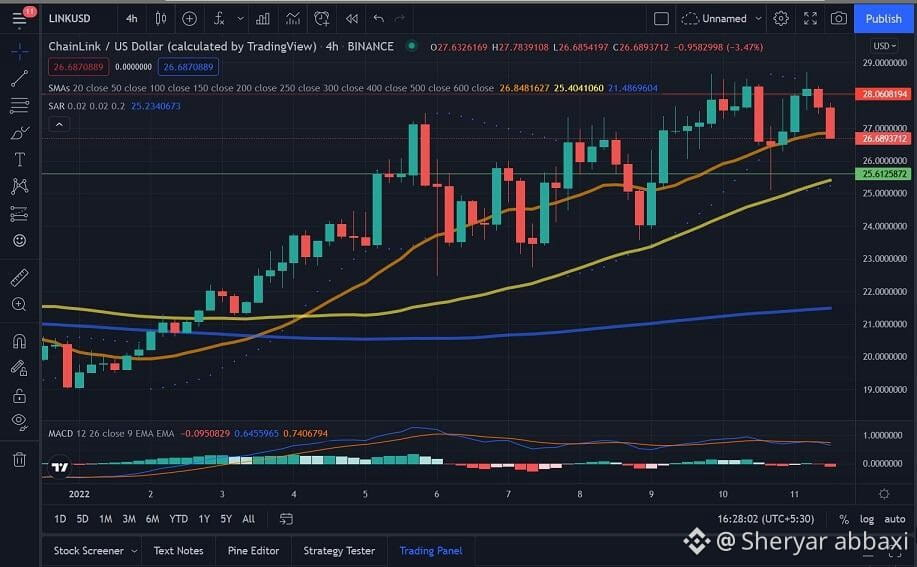Open the layout select square icon
Viewport: 917px width, 567px height.
(661, 19)
